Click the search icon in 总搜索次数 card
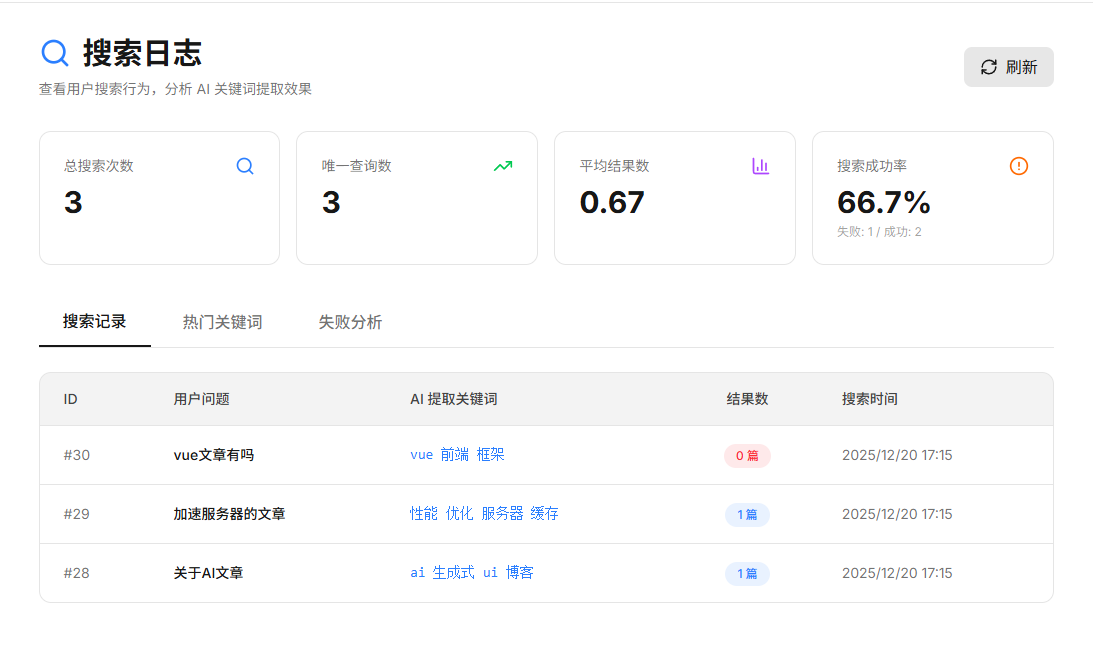 (245, 166)
